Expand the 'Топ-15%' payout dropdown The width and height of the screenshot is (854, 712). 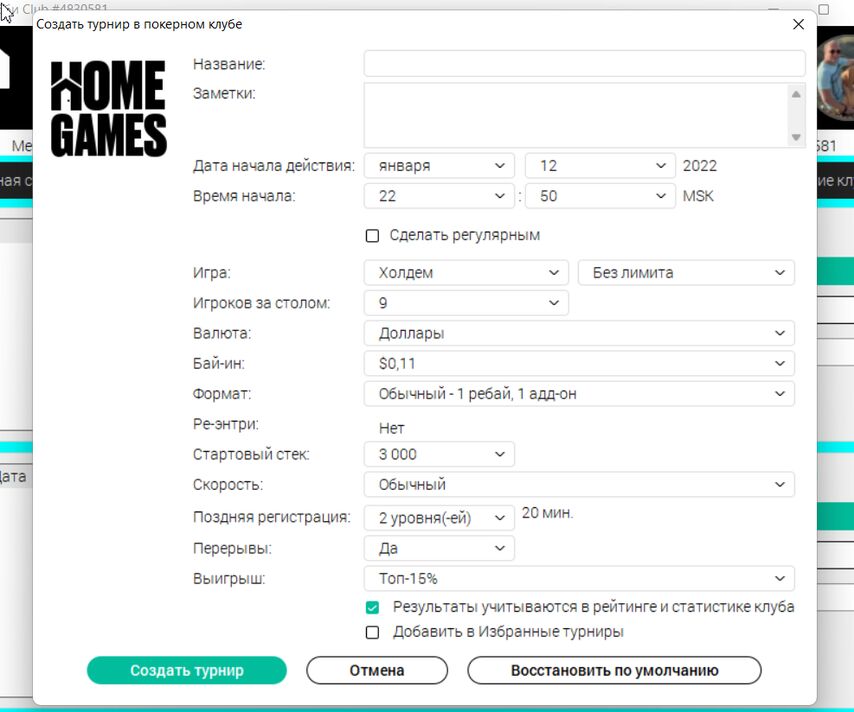click(x=579, y=578)
